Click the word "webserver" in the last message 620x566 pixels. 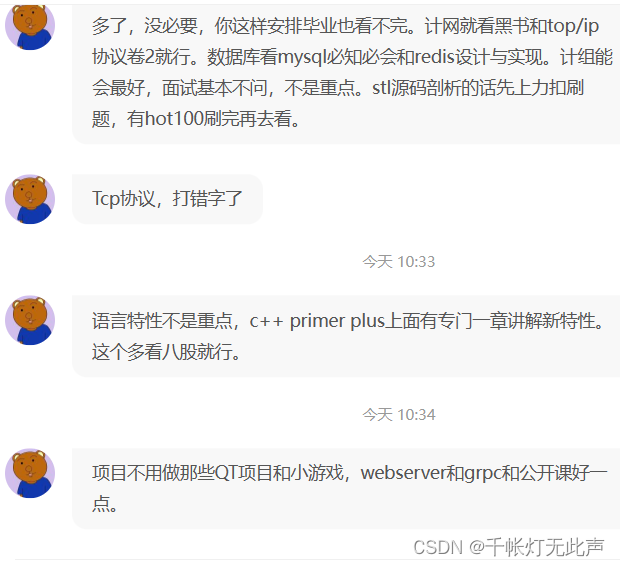tap(403, 473)
